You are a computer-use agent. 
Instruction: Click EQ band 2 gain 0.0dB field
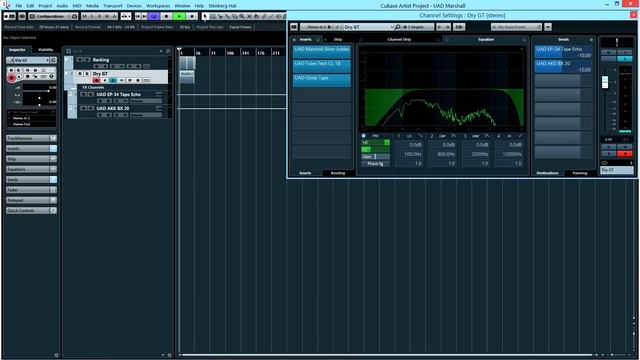click(x=443, y=144)
